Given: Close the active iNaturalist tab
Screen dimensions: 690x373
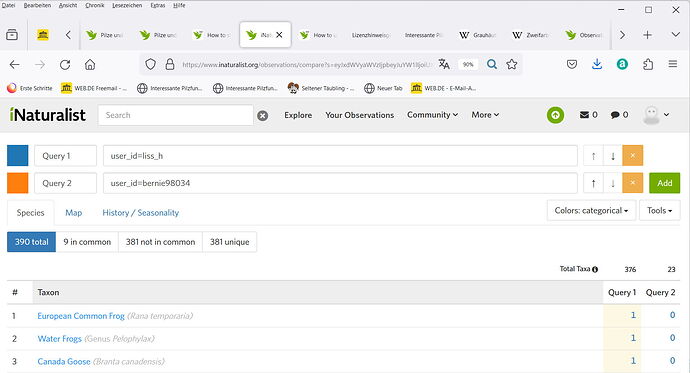Looking at the screenshot, I should [279, 35].
